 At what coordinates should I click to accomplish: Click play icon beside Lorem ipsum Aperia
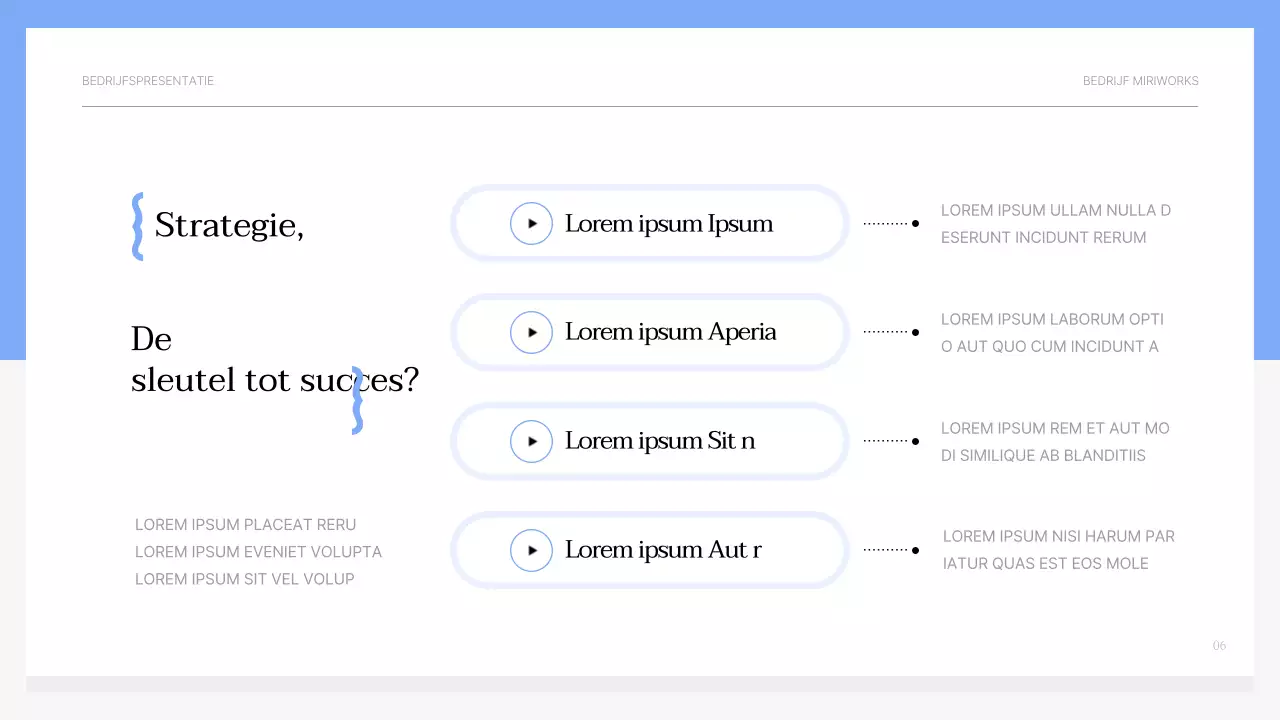tap(531, 332)
